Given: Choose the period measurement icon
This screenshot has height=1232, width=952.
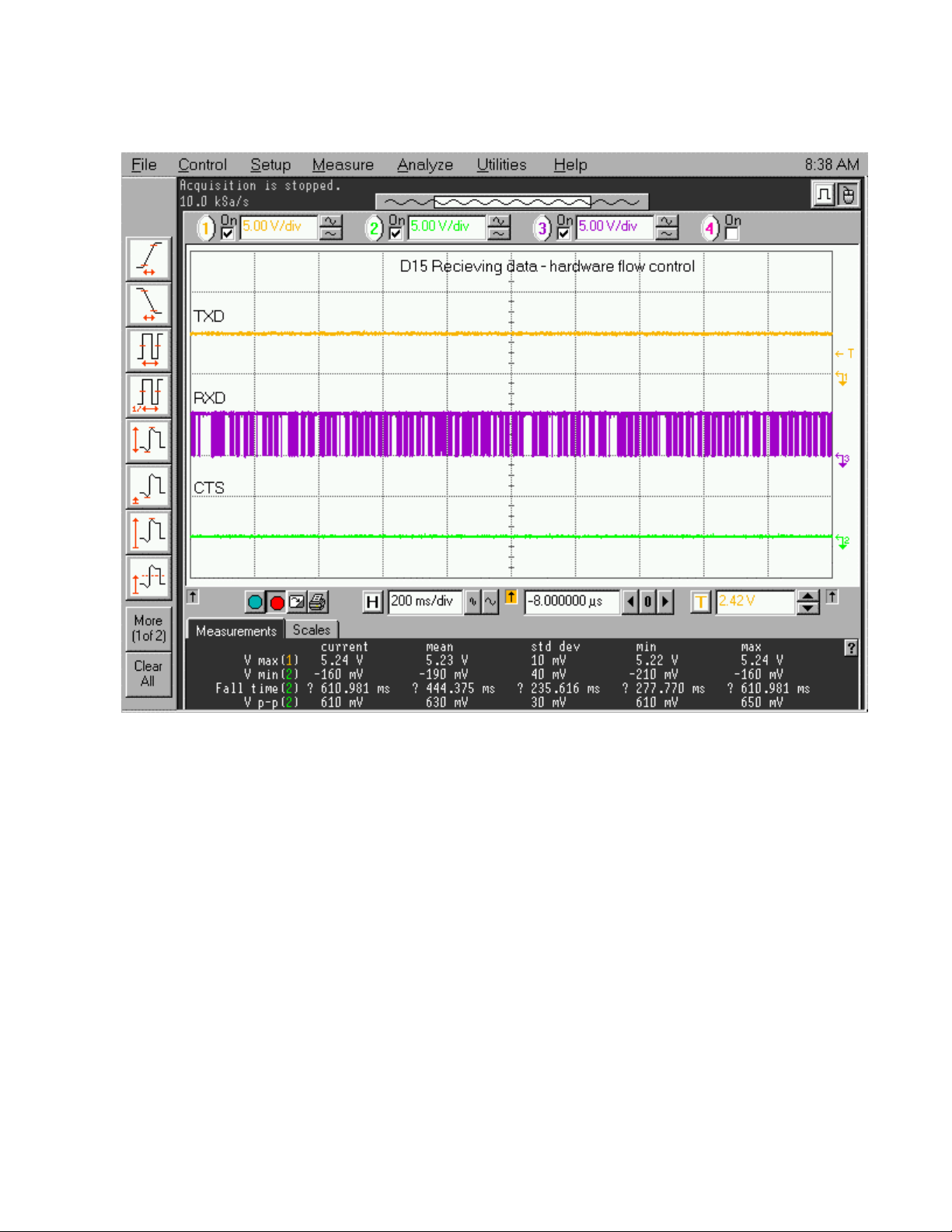Looking at the screenshot, I should click(x=148, y=350).
